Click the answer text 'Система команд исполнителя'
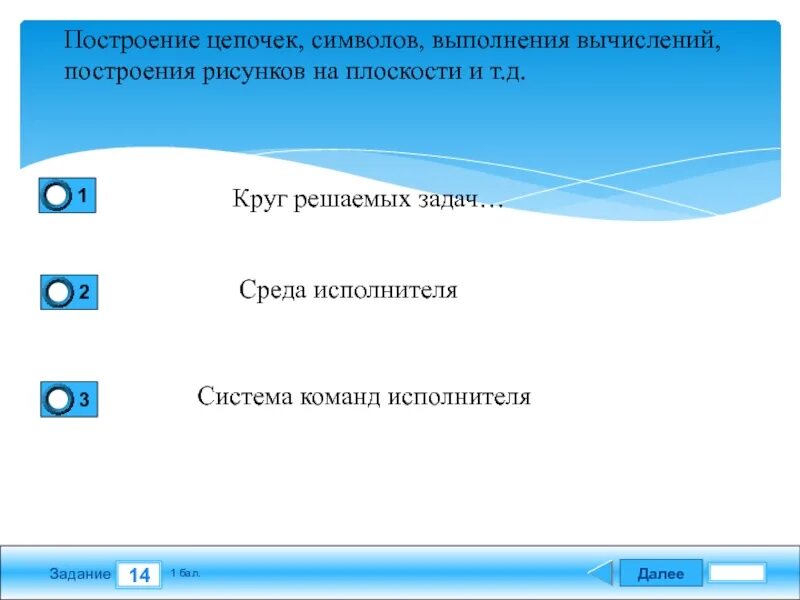Screen dimensions: 800x600 tap(364, 396)
